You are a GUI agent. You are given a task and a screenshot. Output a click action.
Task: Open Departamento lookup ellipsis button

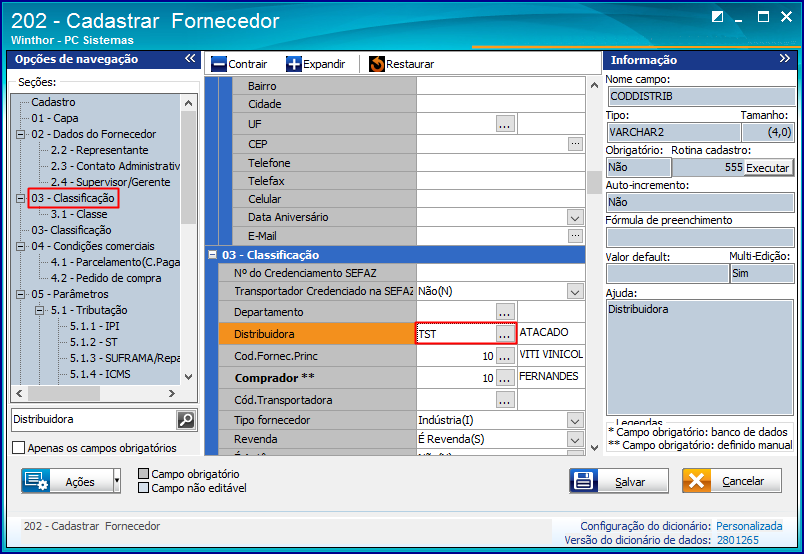[x=505, y=312]
